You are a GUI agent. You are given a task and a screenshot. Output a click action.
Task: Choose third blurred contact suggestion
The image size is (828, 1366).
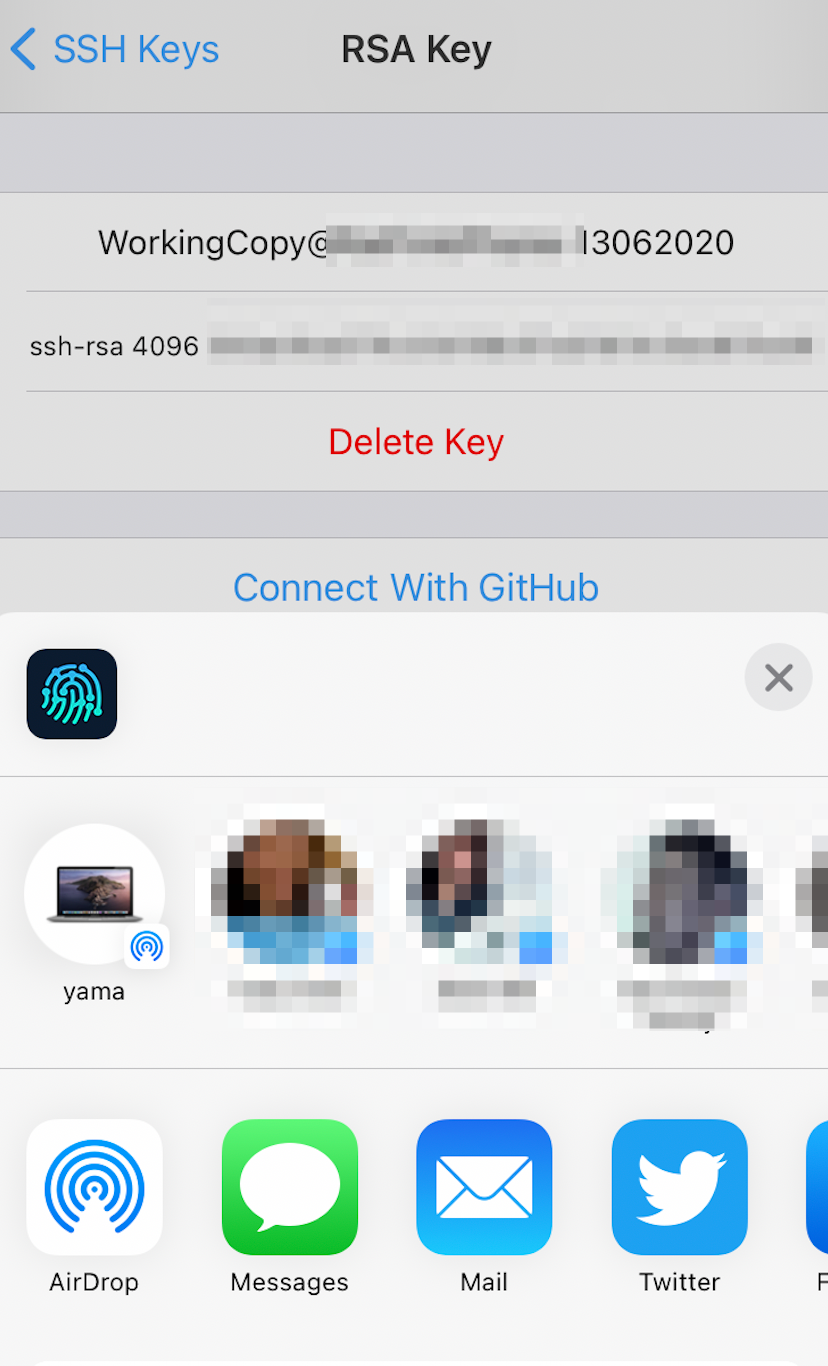pos(680,915)
